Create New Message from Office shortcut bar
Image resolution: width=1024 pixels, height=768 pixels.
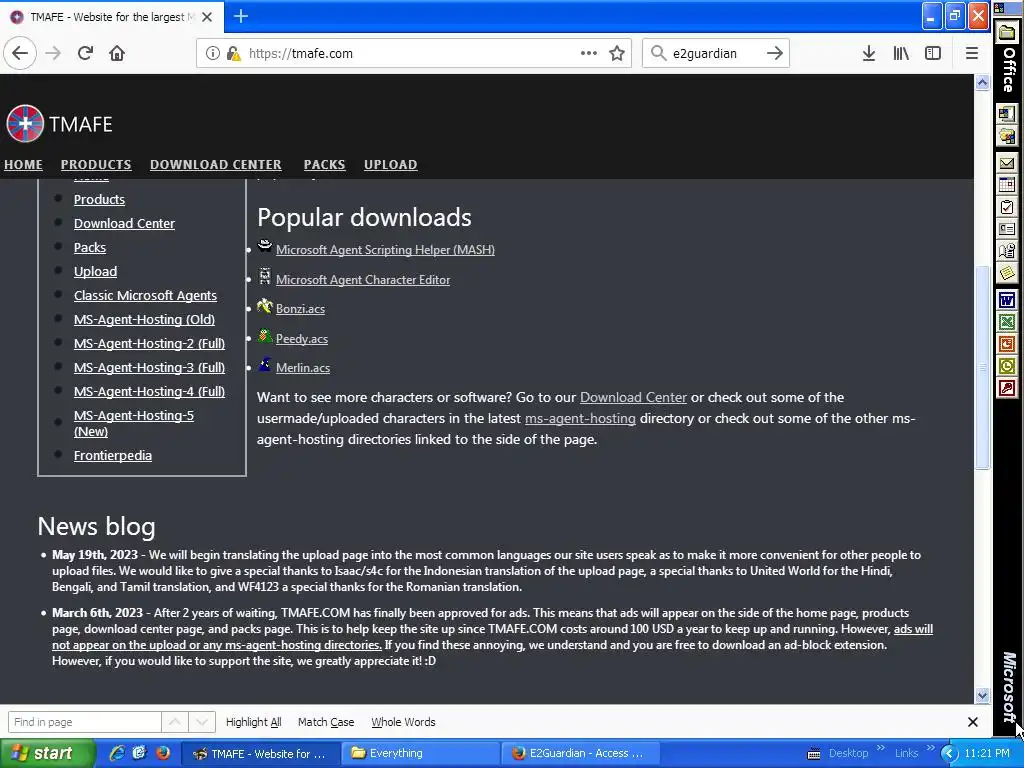pyautogui.click(x=1006, y=163)
